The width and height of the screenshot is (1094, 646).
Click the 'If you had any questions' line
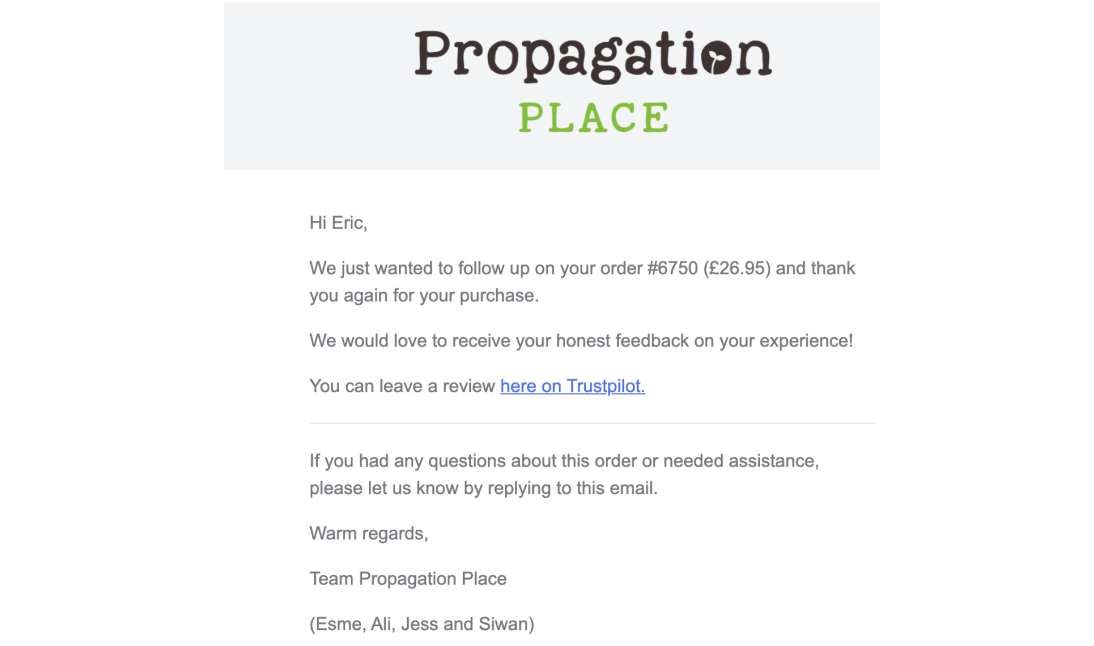564,461
